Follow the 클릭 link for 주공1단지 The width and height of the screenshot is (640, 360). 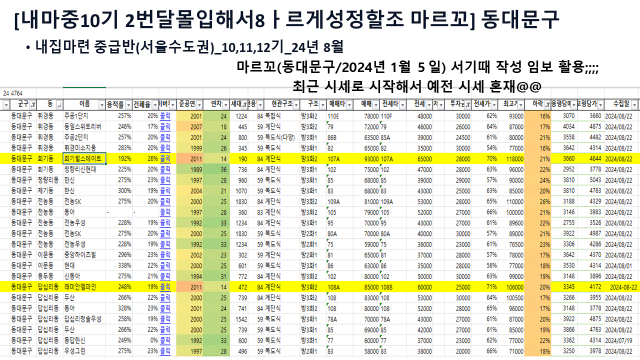165,116
